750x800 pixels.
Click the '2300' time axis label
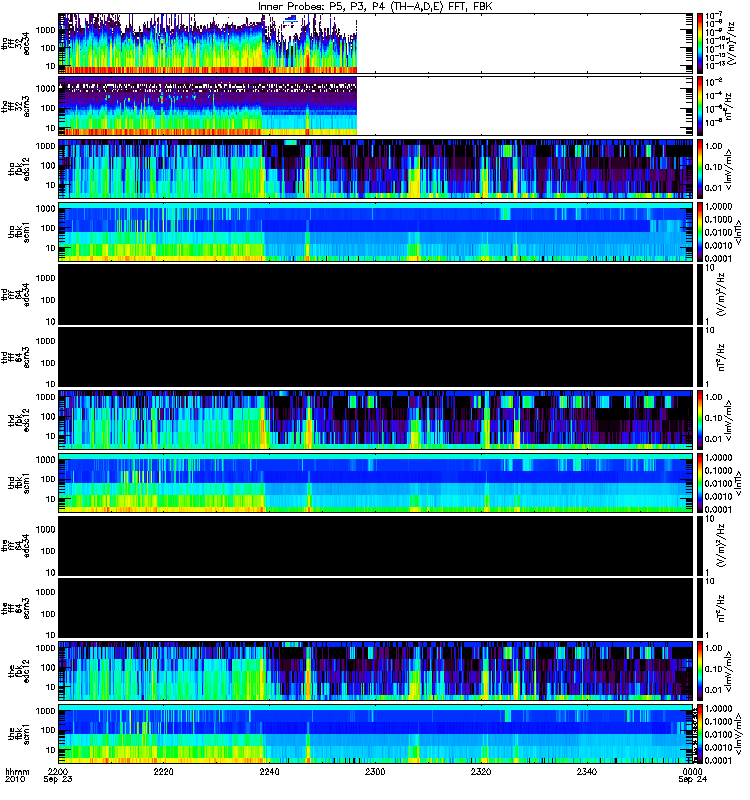[x=375, y=772]
